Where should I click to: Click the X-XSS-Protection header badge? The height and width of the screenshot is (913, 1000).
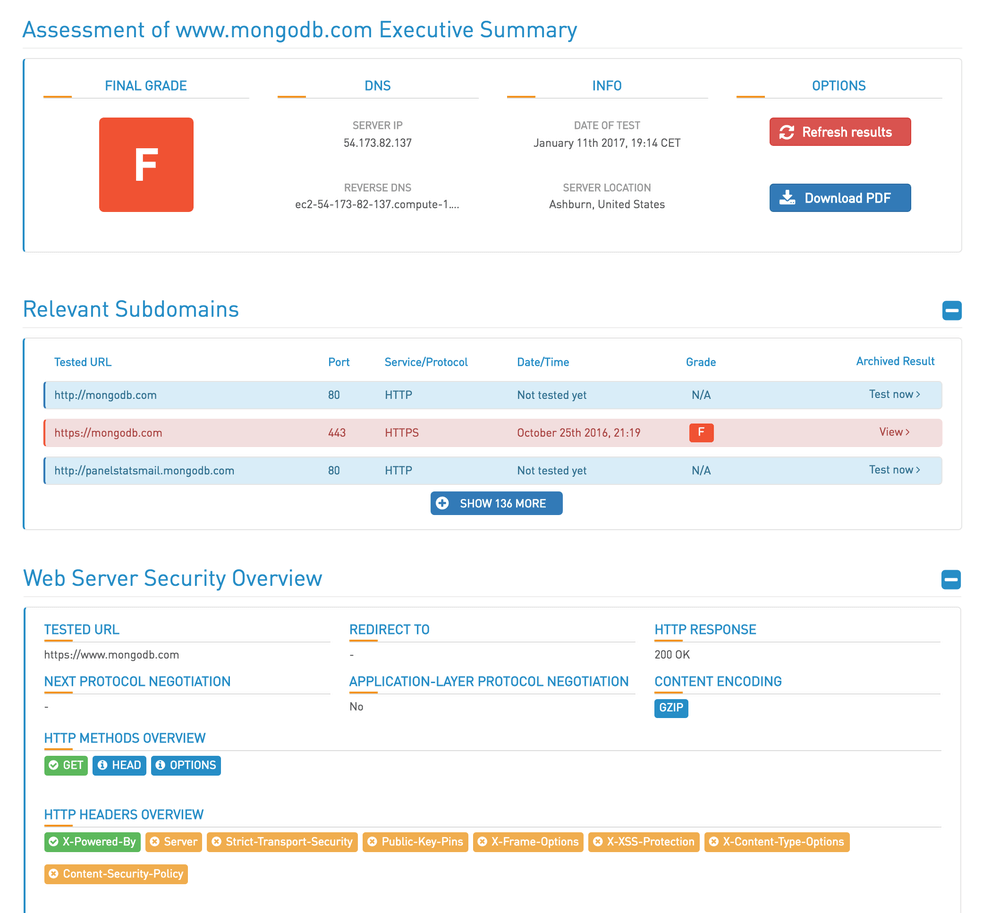pyautogui.click(x=643, y=842)
